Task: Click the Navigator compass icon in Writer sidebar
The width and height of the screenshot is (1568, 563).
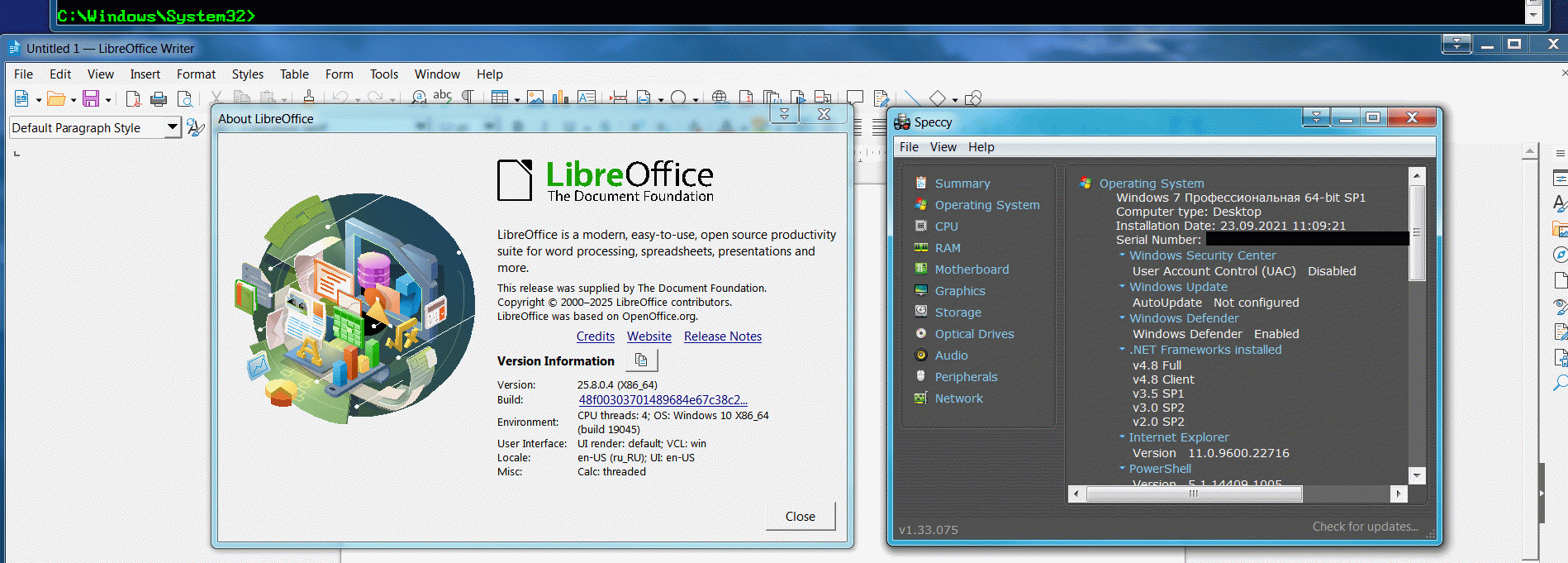Action: (x=1560, y=255)
